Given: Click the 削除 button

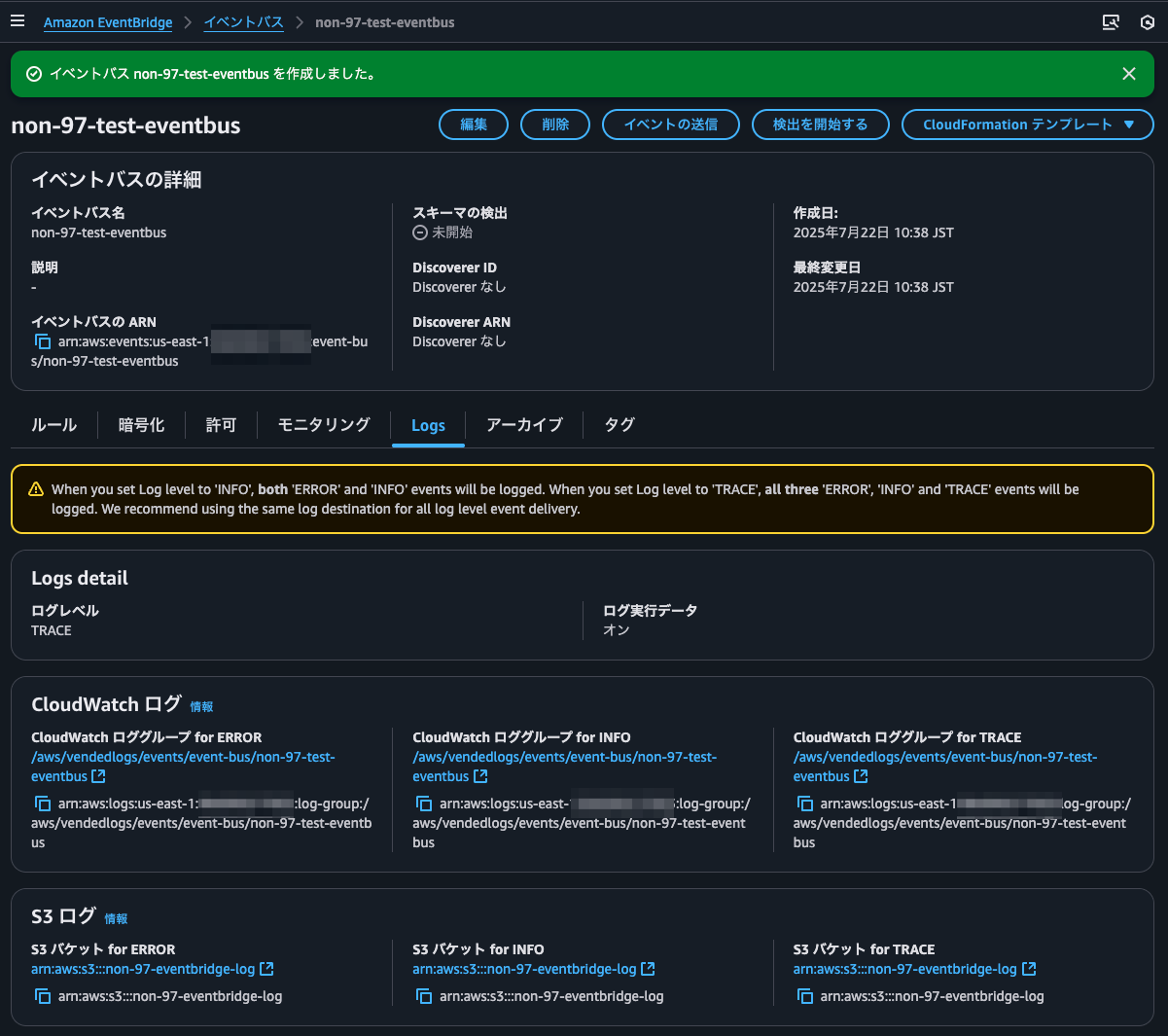Looking at the screenshot, I should (x=555, y=125).
